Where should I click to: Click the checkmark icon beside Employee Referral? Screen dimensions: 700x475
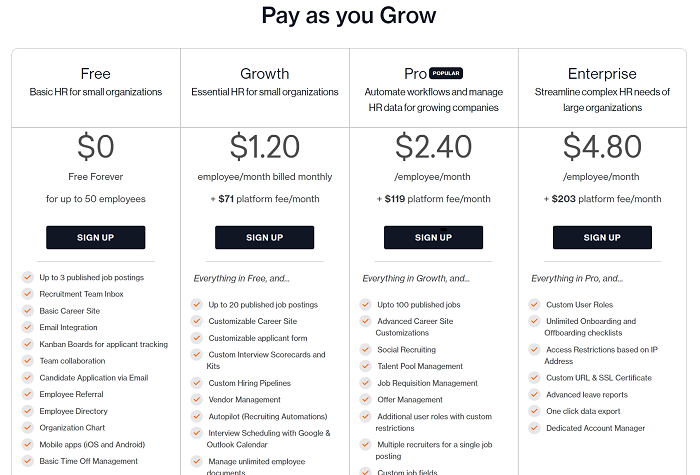click(28, 394)
